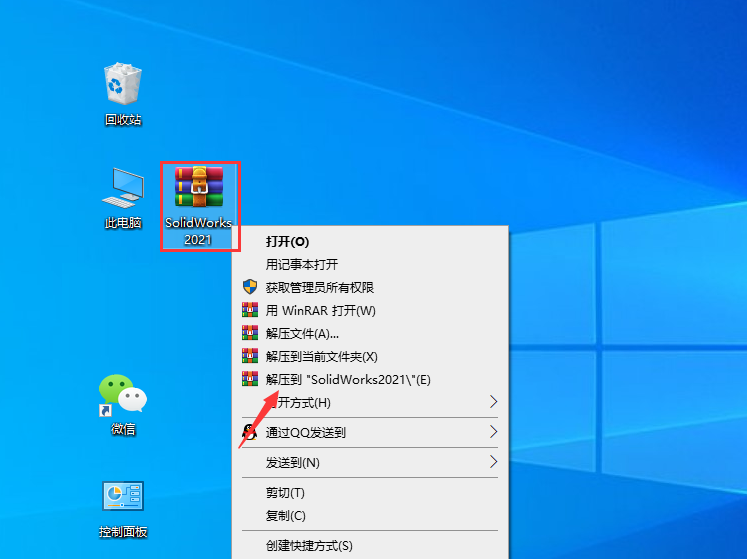This screenshot has width=747, height=559.
Task: Click the QQ penguin icon in menu
Action: 249,432
